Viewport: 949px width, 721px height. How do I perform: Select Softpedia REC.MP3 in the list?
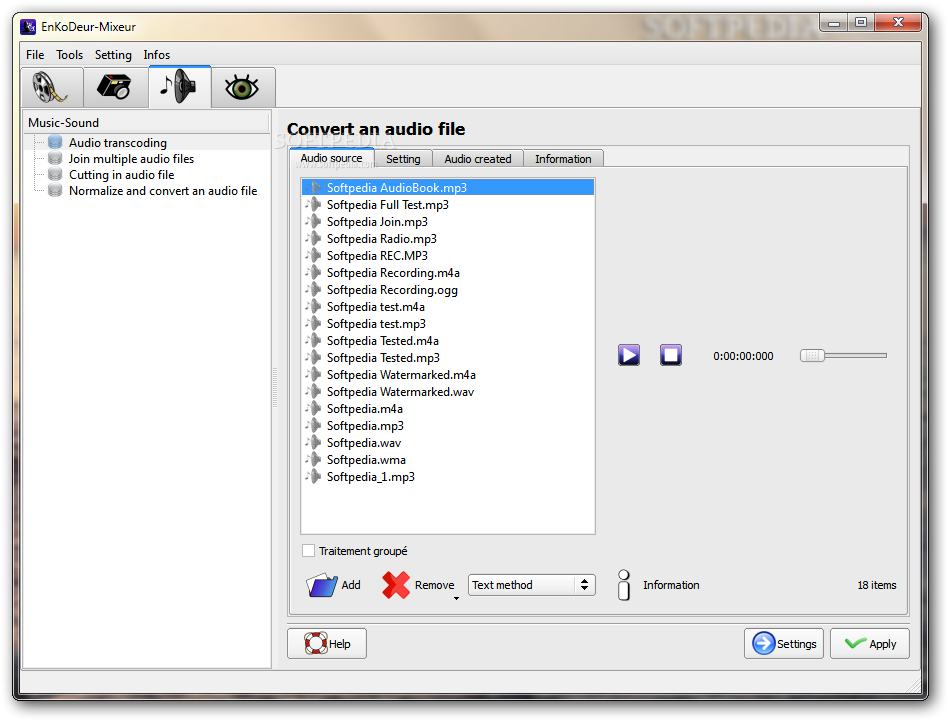click(x=448, y=255)
